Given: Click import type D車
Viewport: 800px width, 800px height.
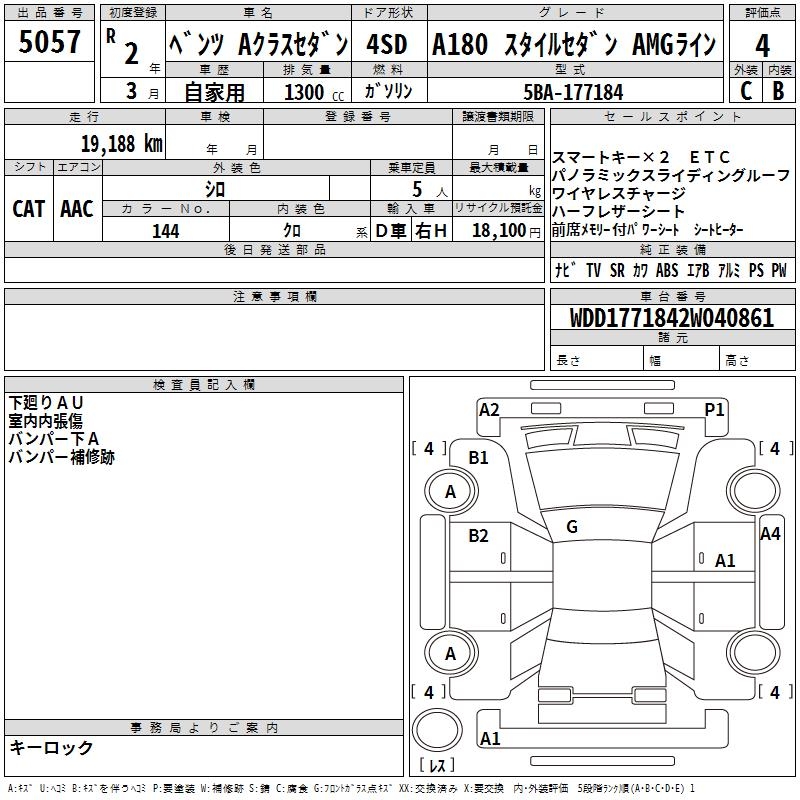Looking at the screenshot, I should pos(391,231).
